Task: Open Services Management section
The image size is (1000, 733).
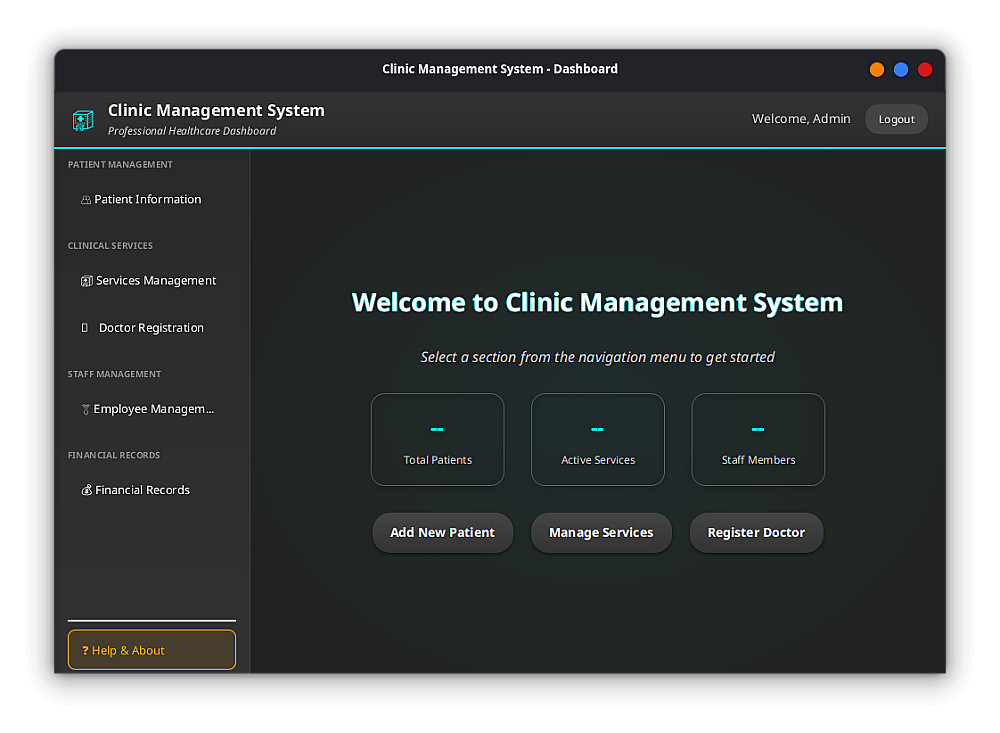Action: pos(152,281)
